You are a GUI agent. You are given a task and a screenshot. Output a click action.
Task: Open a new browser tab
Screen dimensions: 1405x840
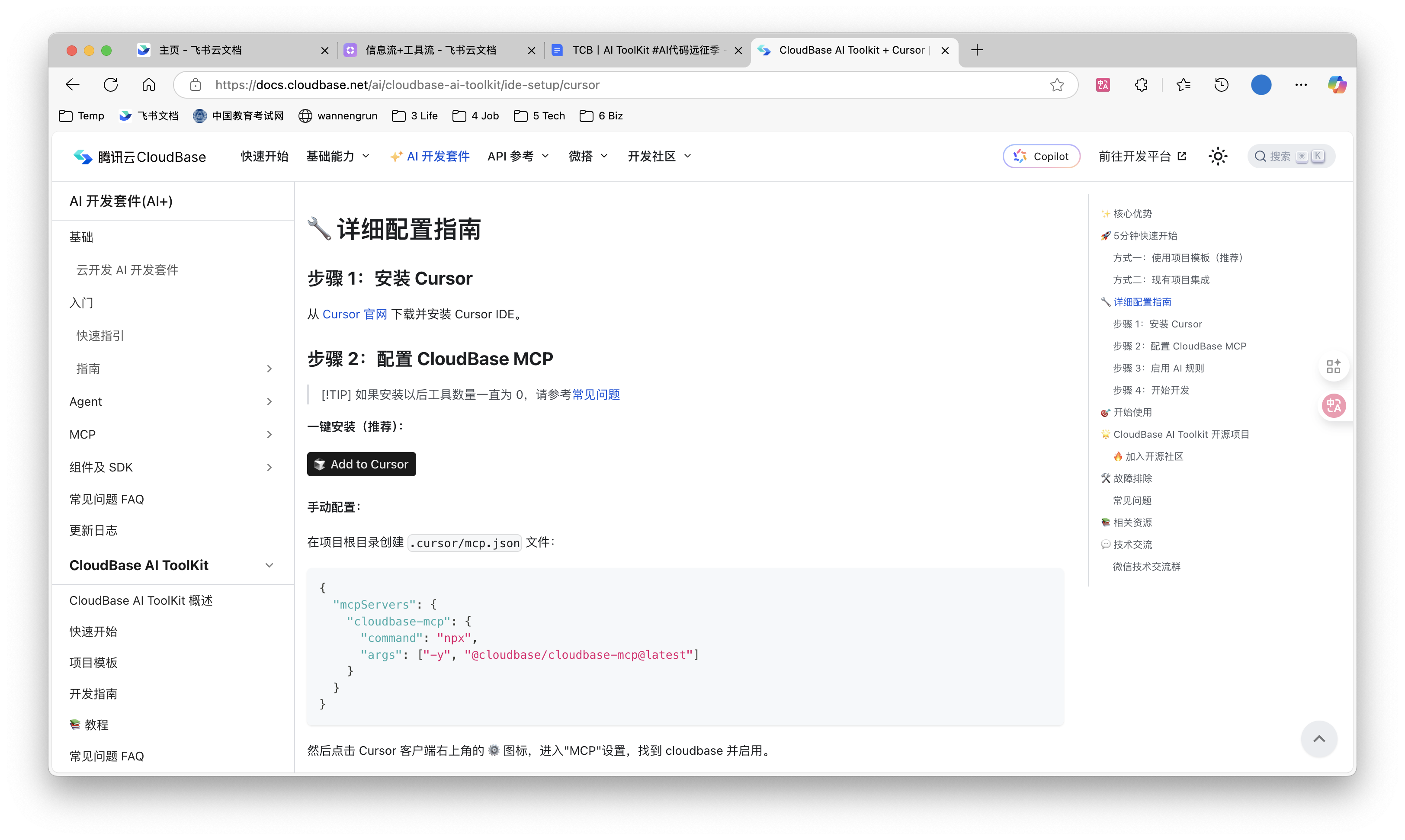tap(977, 50)
